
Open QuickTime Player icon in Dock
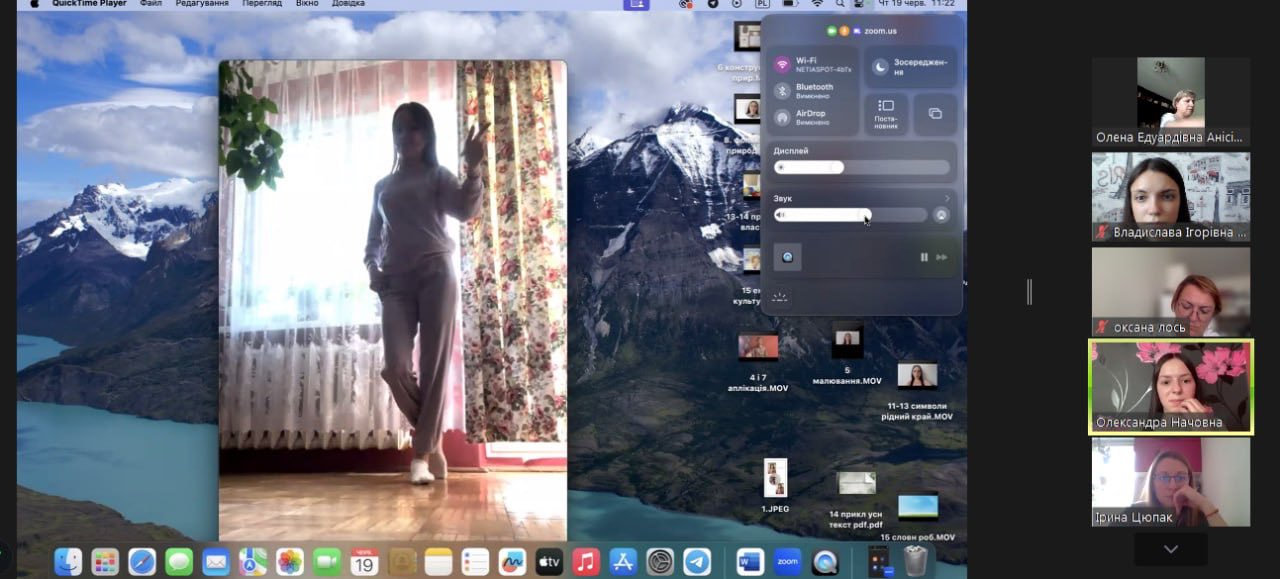(x=825, y=562)
